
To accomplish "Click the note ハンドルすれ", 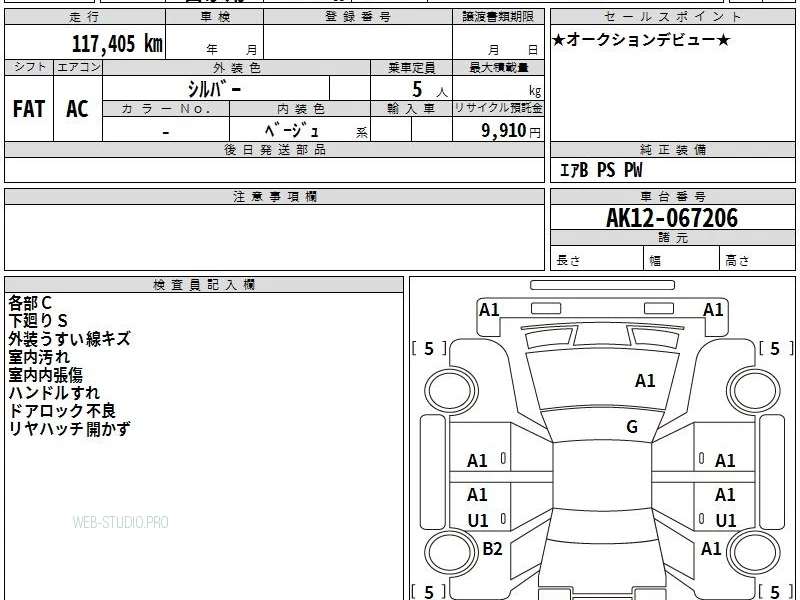I will point(54,393).
